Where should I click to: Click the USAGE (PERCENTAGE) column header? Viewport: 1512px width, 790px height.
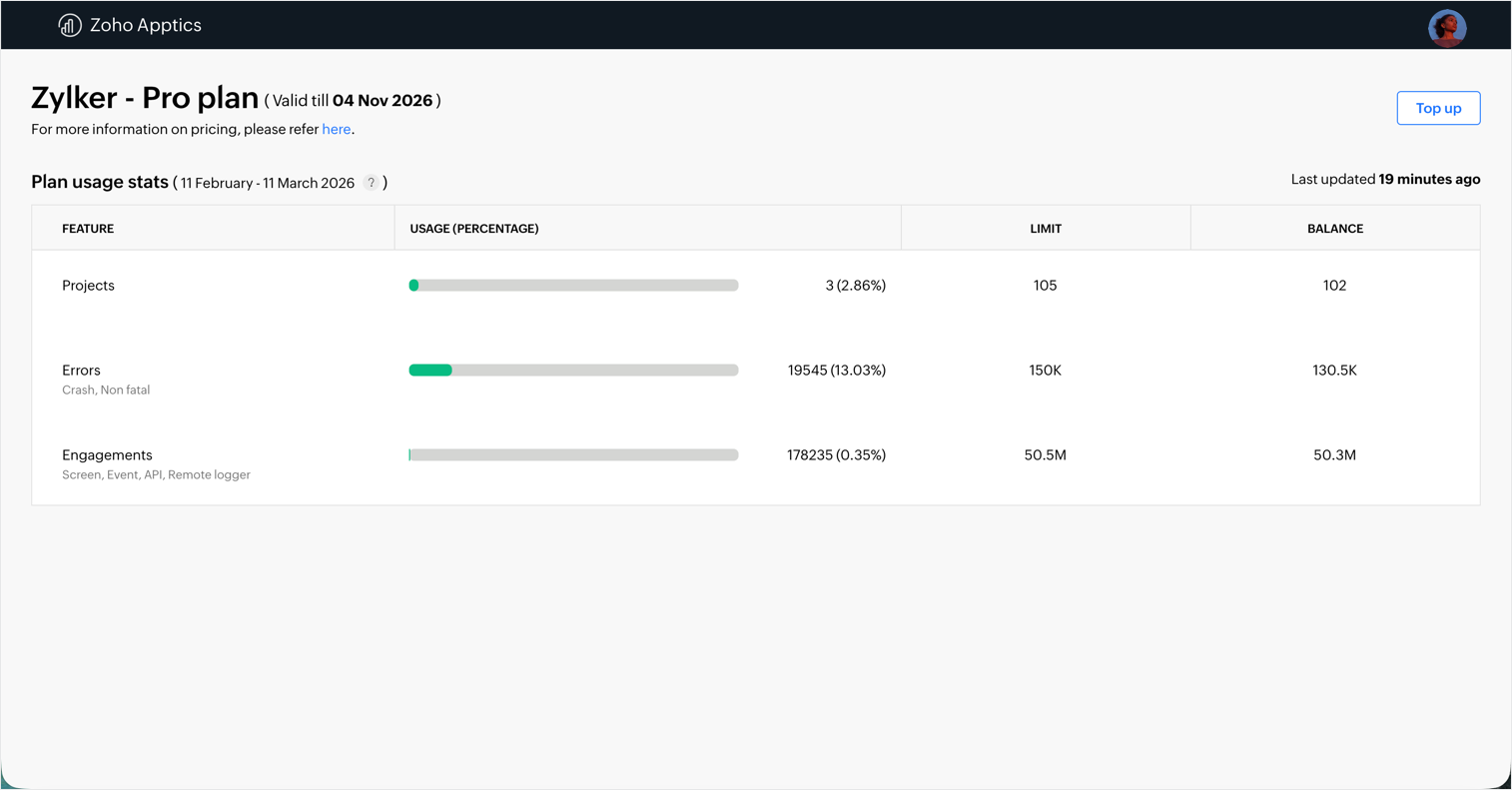474,229
